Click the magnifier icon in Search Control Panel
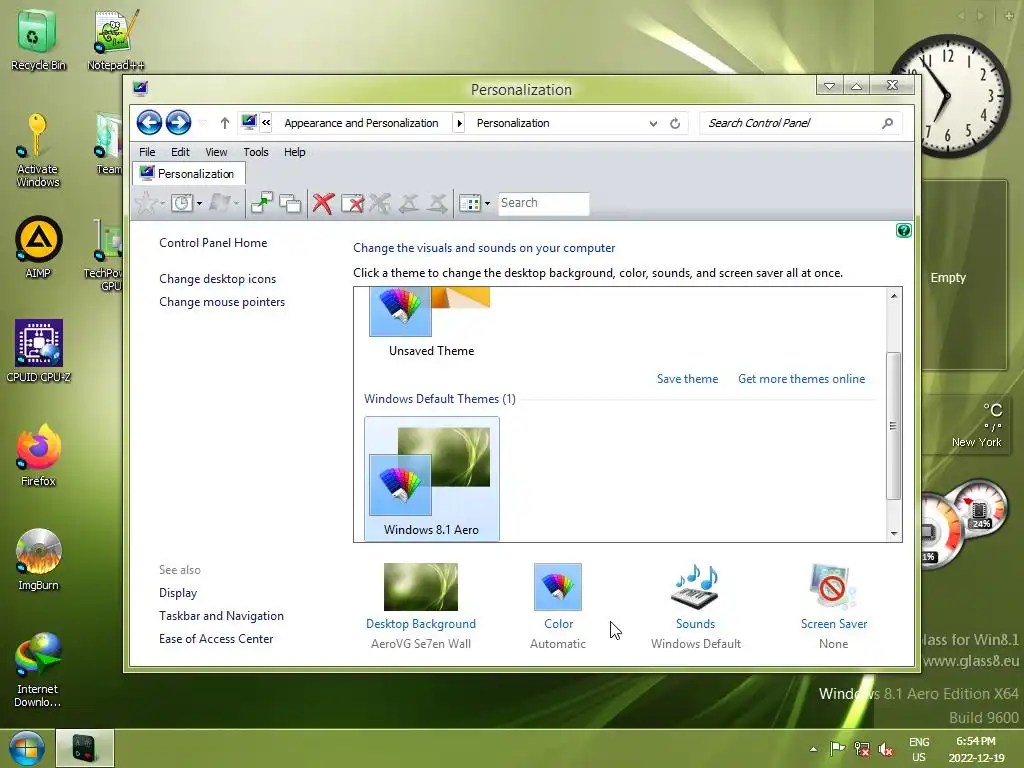The image size is (1024, 768). [x=887, y=123]
